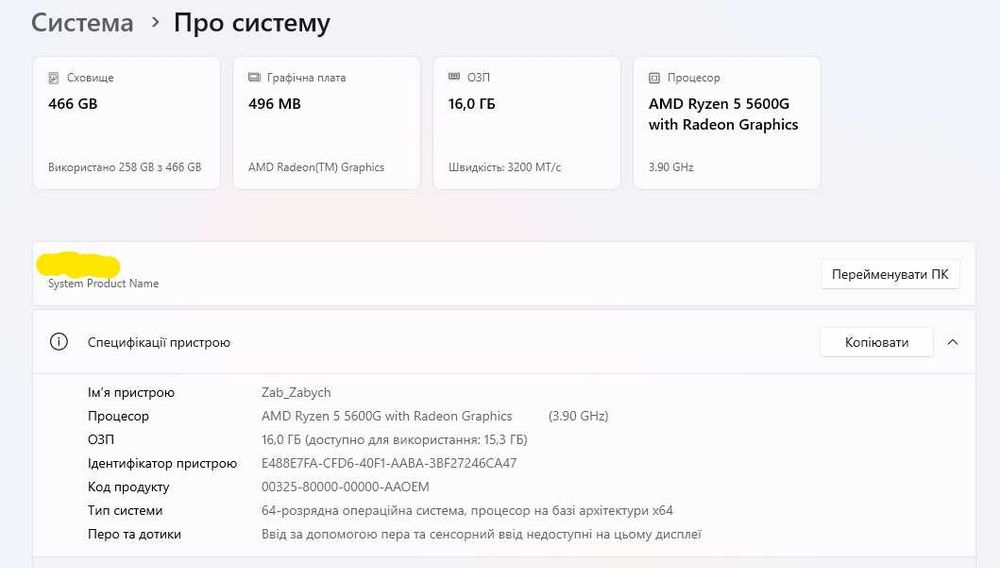Click the Ідентифікатор пристрою value
The image size is (1000, 568).
pyautogui.click(x=388, y=463)
